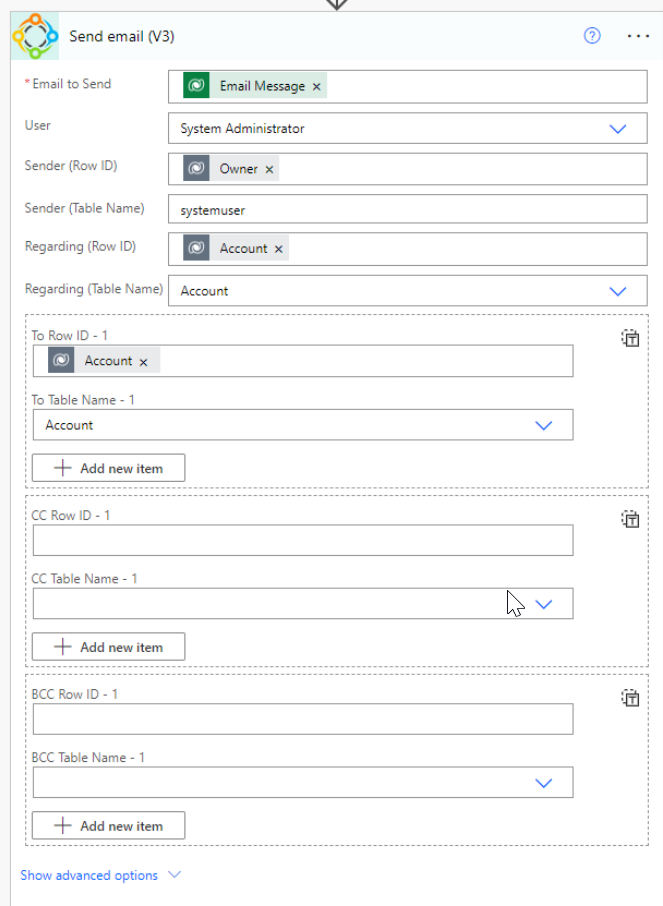This screenshot has width=663, height=906.
Task: Click the Send email (V3) connector icon
Action: 35,36
